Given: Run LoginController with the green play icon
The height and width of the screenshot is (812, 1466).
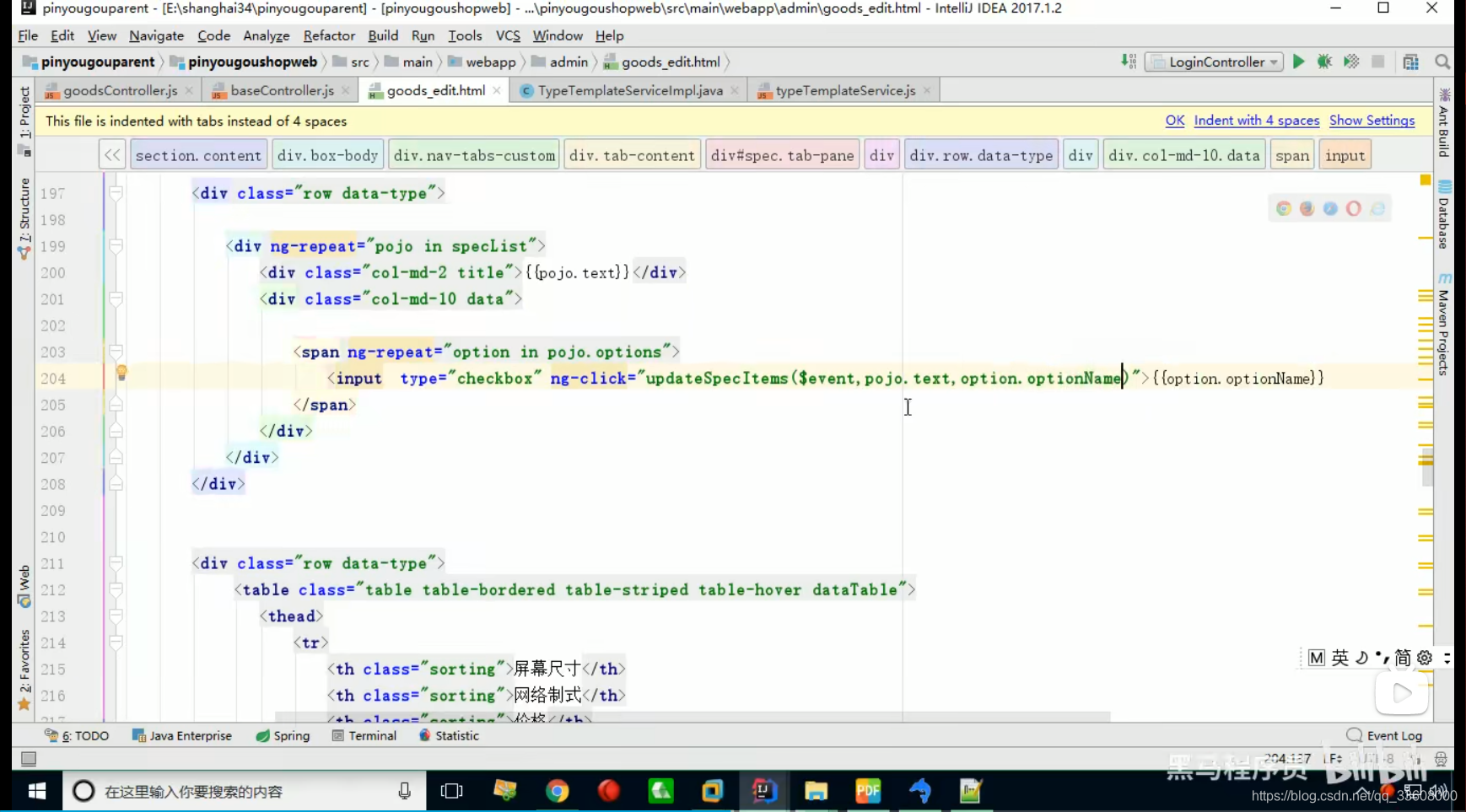Looking at the screenshot, I should coord(1299,62).
